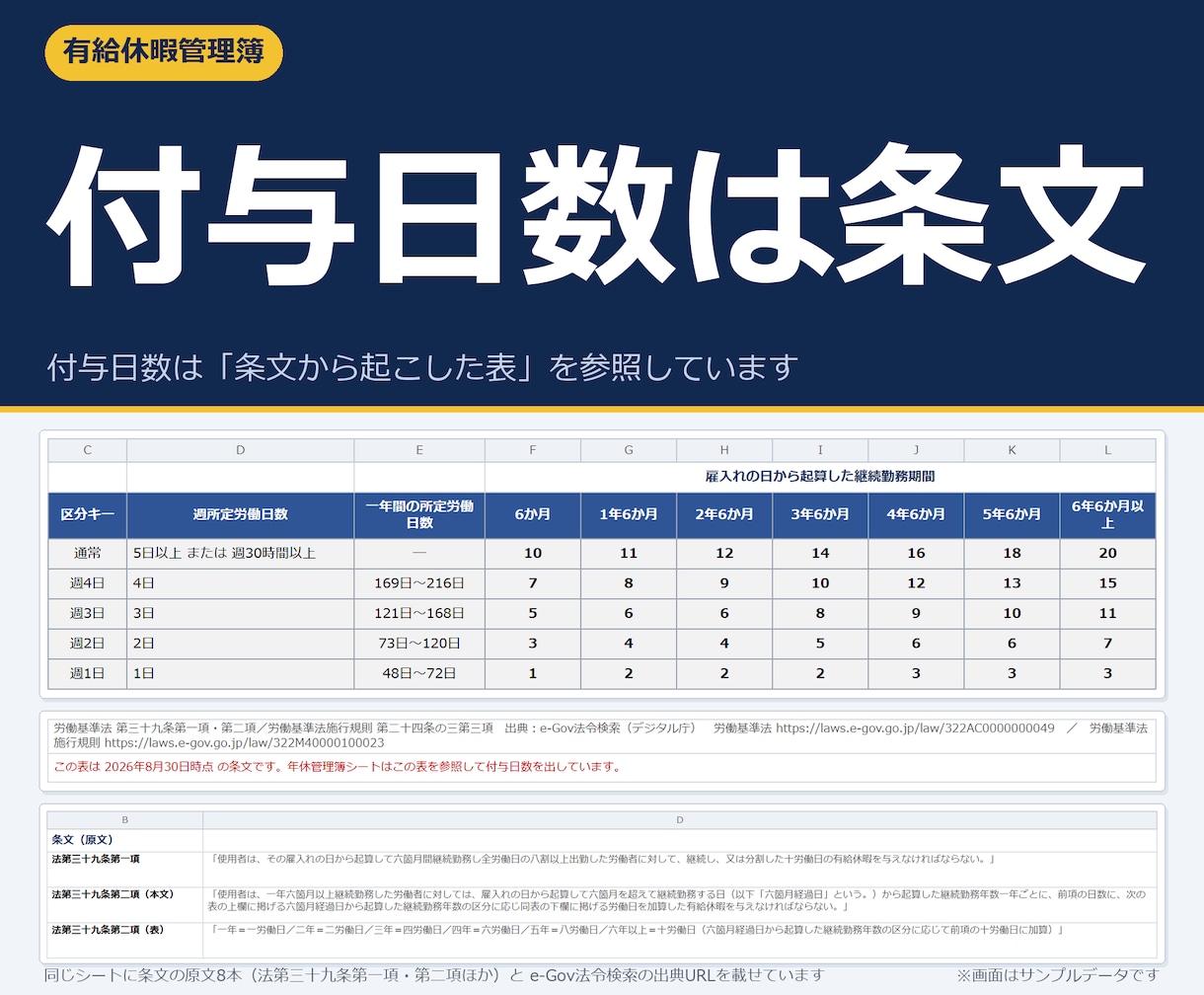Click the 5年6か月 header cell

[1012, 515]
